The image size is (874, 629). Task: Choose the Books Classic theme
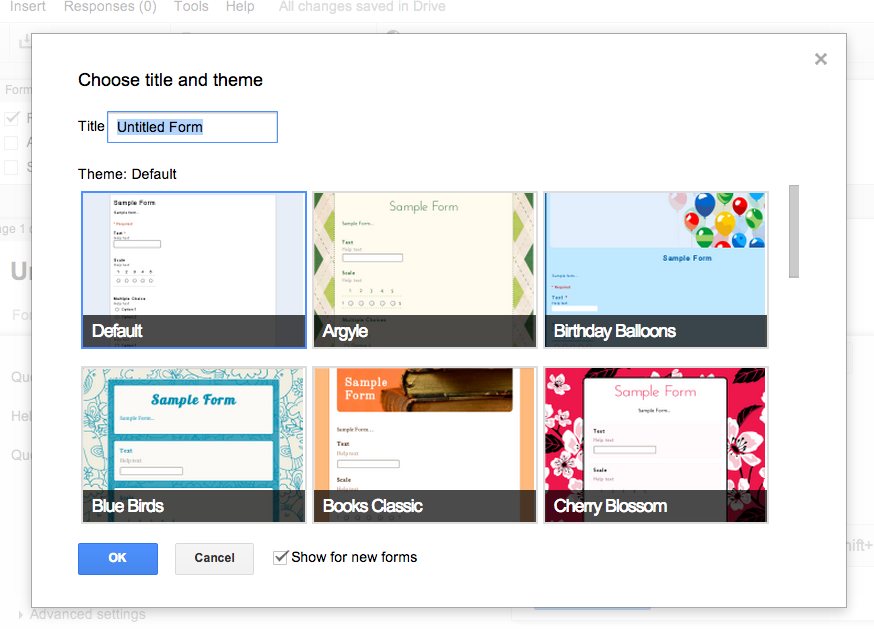(425, 445)
